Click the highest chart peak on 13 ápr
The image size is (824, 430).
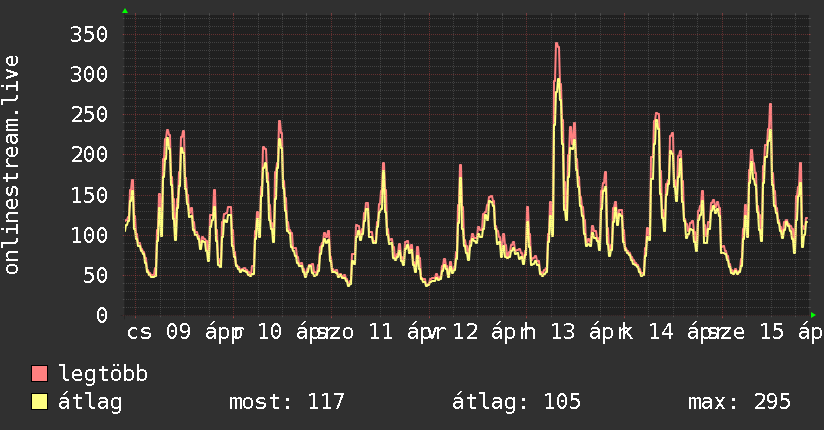pyautogui.click(x=557, y=45)
